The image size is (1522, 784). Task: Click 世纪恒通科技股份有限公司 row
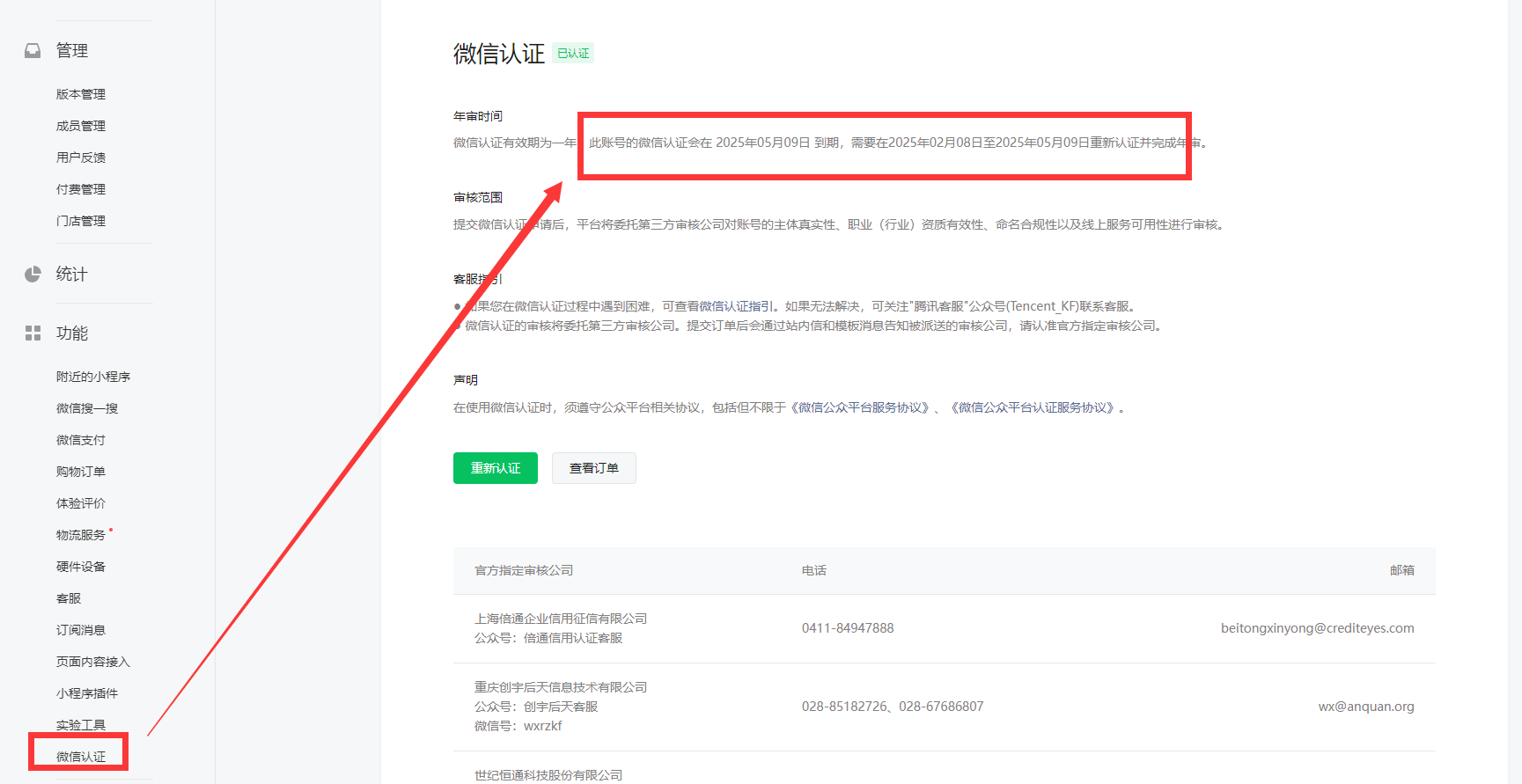click(x=548, y=775)
